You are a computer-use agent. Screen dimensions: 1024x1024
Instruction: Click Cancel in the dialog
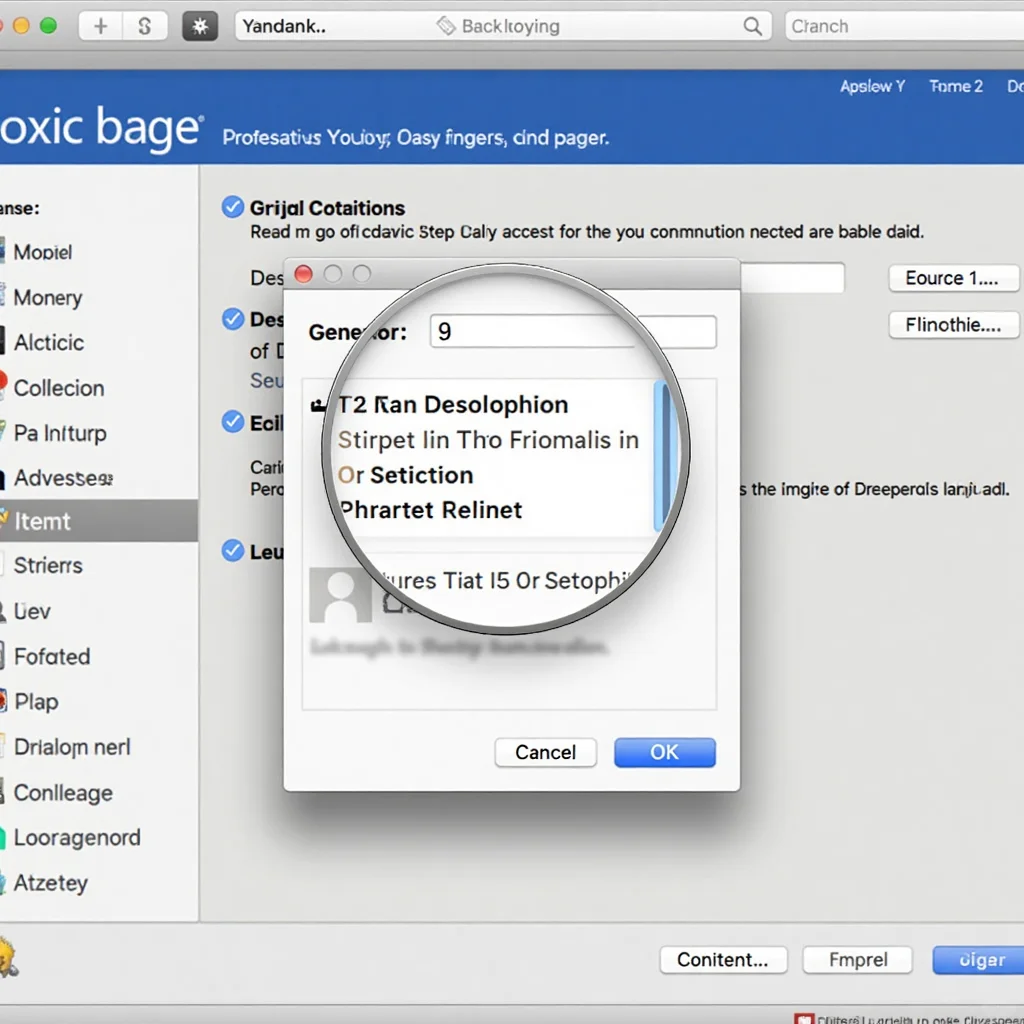pyautogui.click(x=545, y=752)
